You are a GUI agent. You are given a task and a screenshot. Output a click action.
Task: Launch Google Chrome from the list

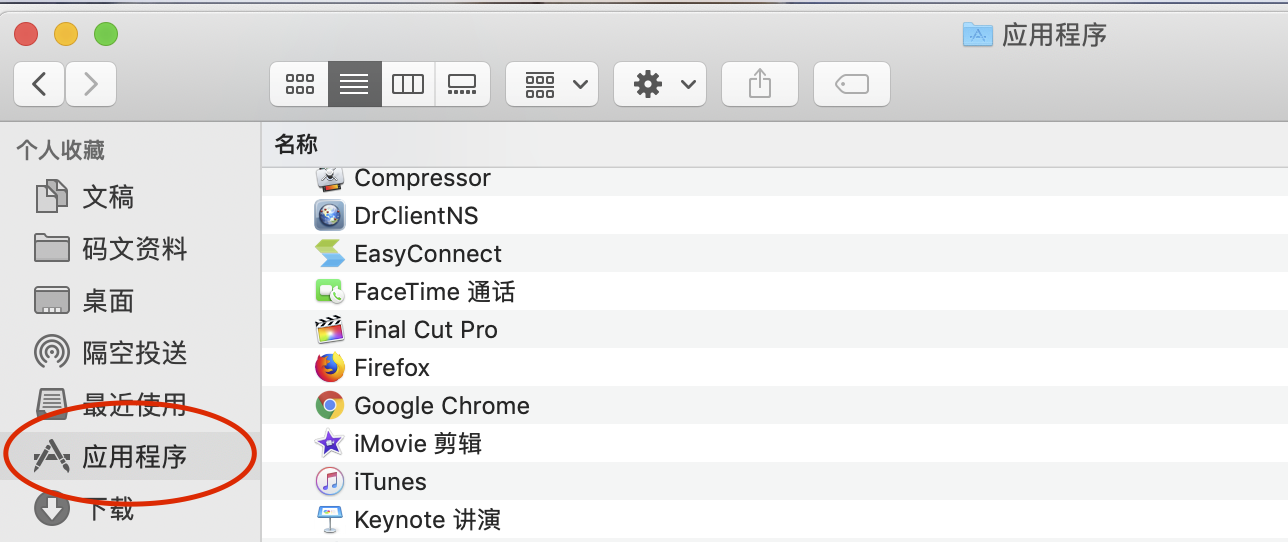(330, 406)
